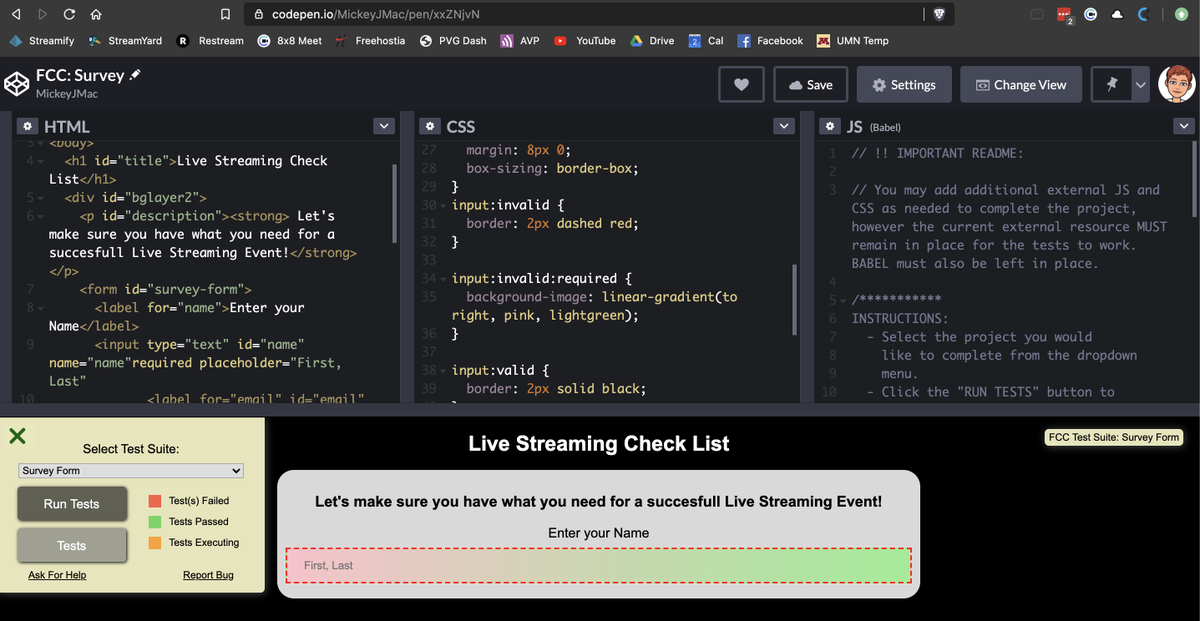The image size is (1200, 621).
Task: Click the CodePen logo icon
Action: coord(17,84)
